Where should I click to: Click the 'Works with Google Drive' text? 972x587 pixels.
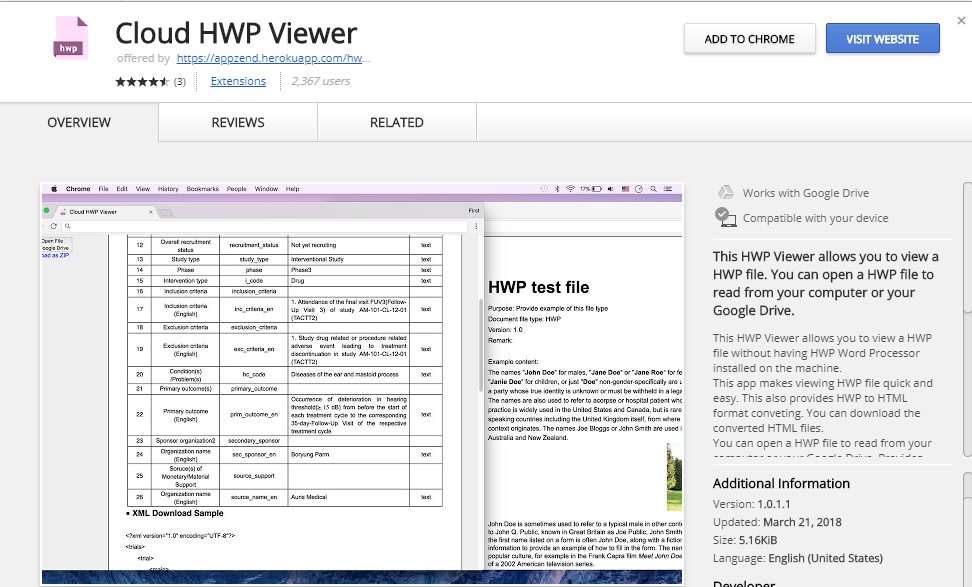click(806, 193)
